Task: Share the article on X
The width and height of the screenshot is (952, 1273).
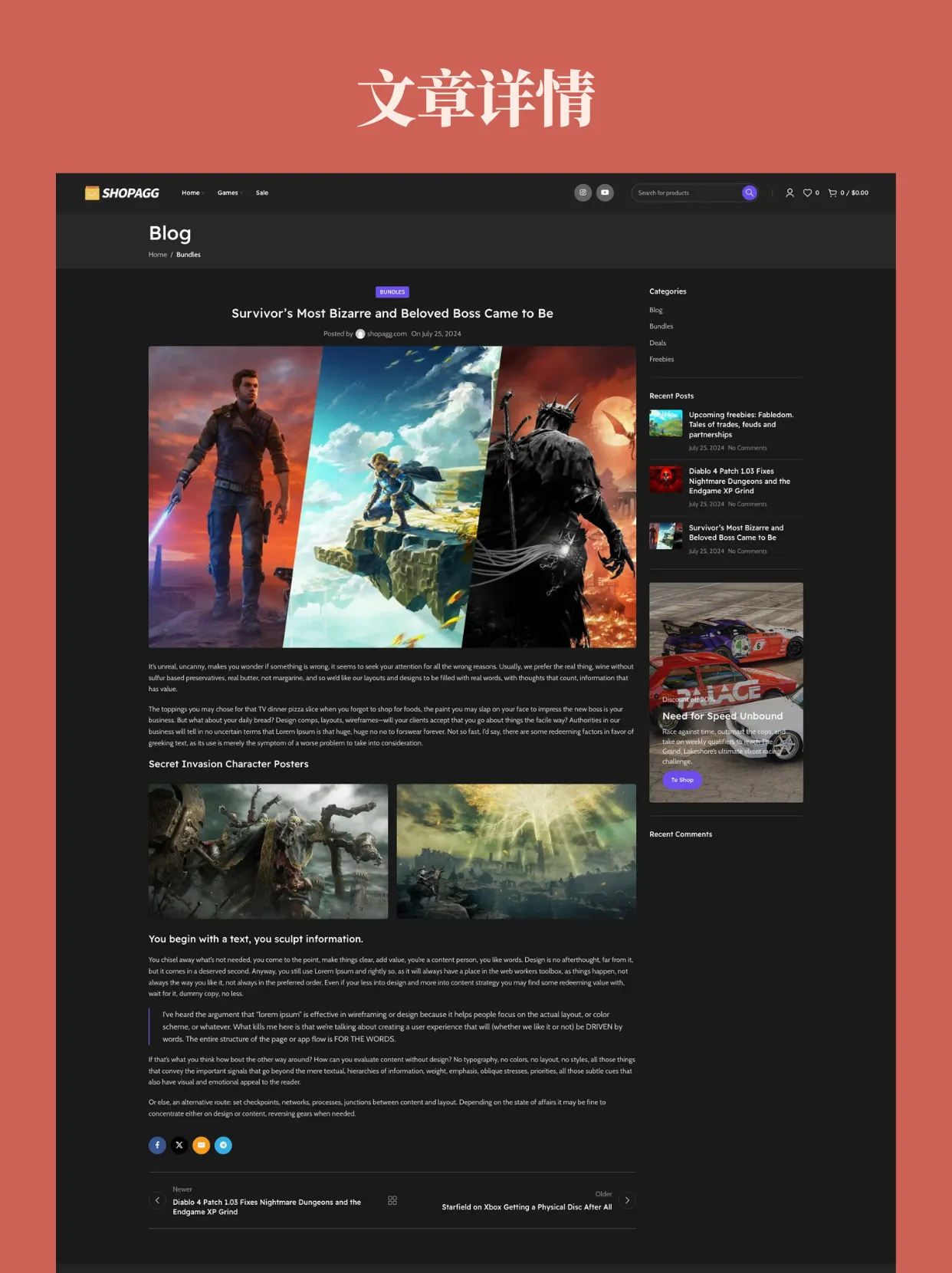Action: pos(179,1145)
